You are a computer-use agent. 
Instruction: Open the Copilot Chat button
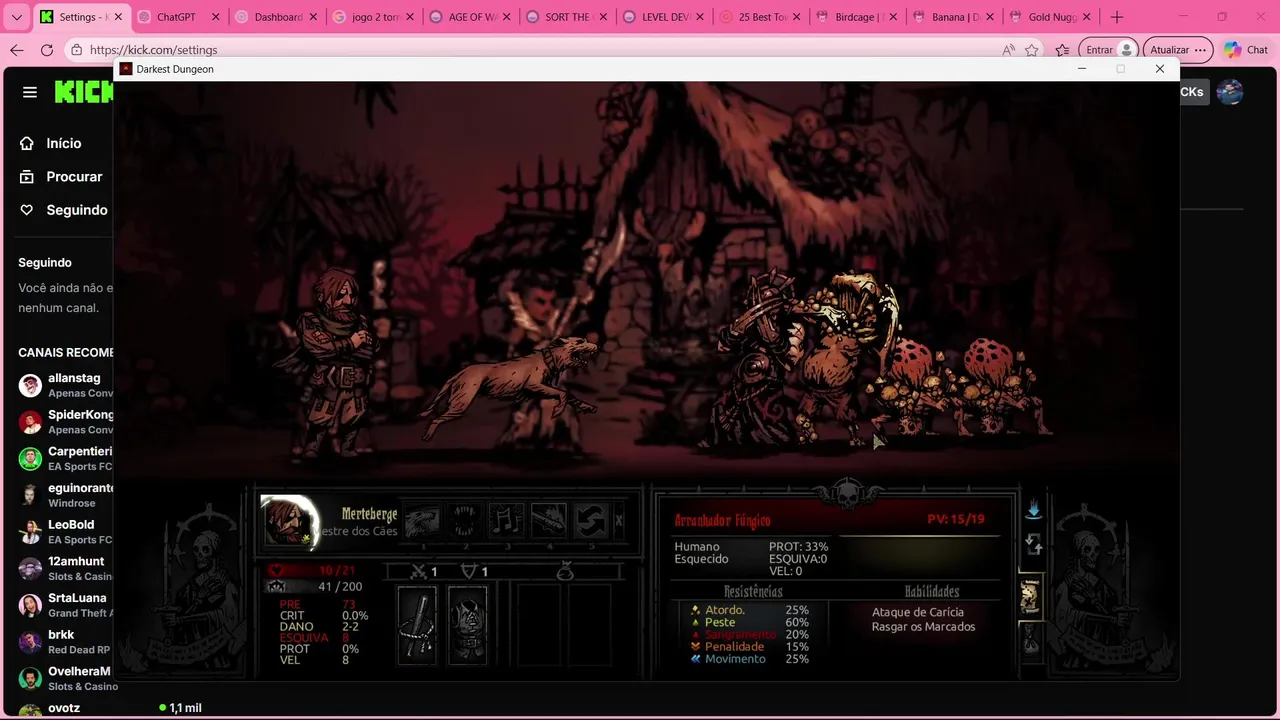(1246, 50)
